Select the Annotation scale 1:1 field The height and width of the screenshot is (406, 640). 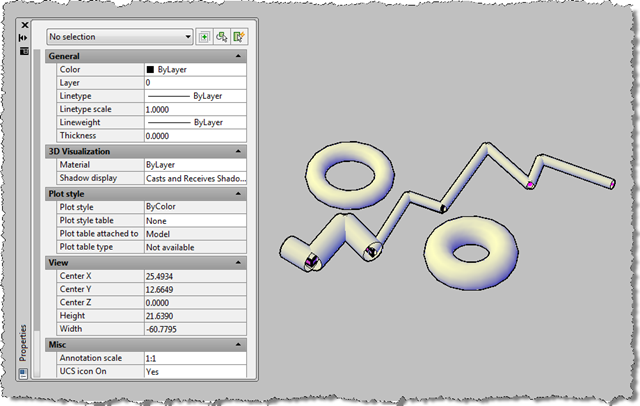click(195, 357)
